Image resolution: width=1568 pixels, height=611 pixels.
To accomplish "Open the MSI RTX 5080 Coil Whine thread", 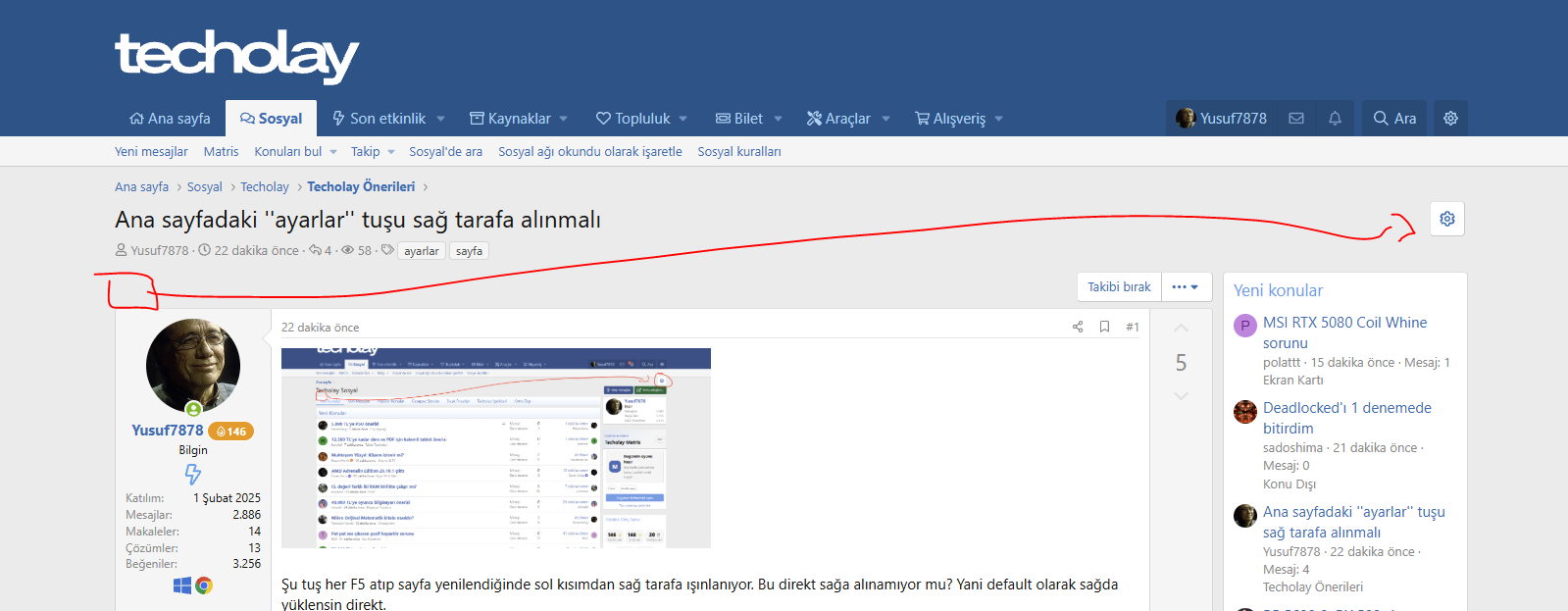I will [1344, 332].
